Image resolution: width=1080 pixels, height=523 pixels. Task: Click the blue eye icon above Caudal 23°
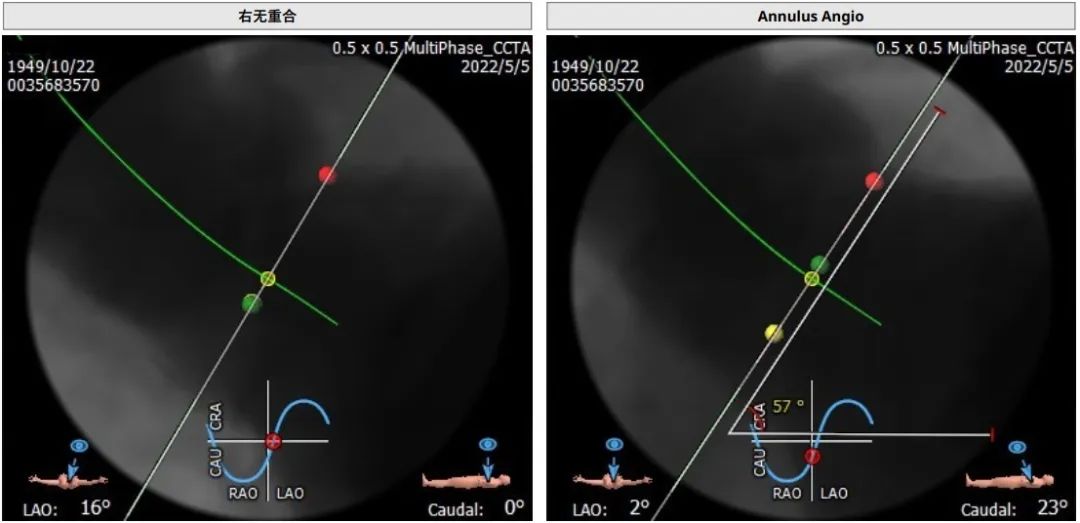(1017, 448)
